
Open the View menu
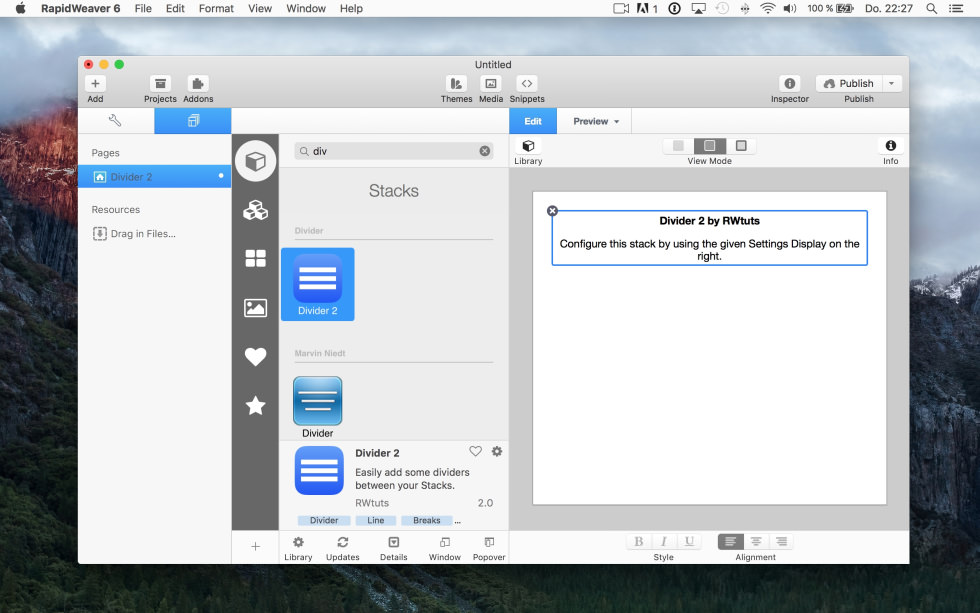260,8
